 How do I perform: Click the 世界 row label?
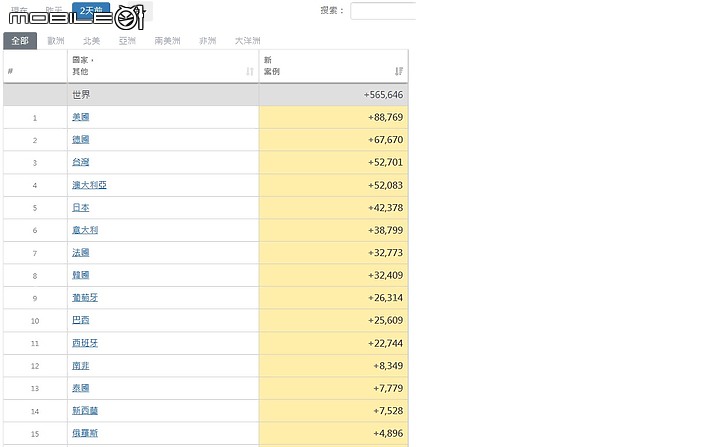click(81, 95)
